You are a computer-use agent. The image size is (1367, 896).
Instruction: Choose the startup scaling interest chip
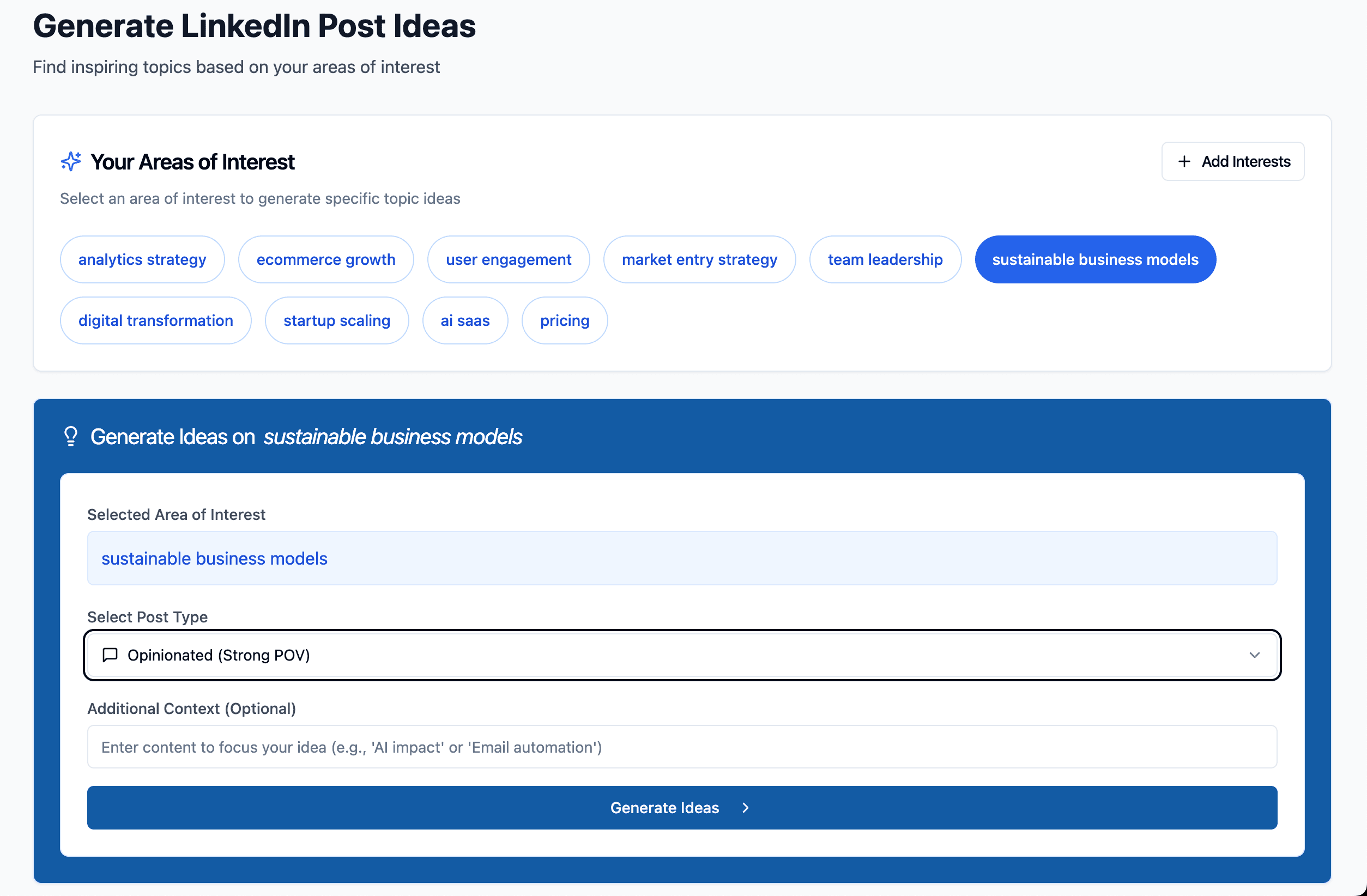pyautogui.click(x=337, y=320)
